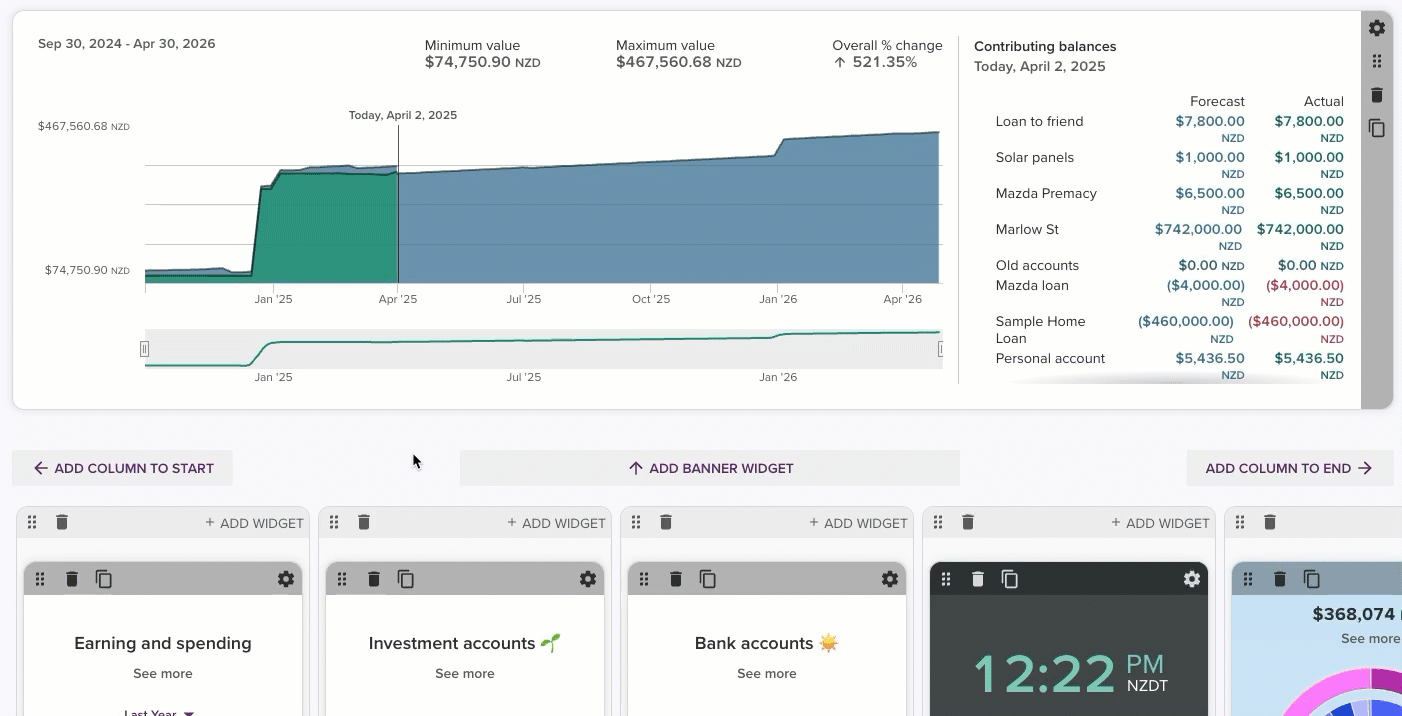The width and height of the screenshot is (1402, 716).
Task: Delete the first dashboard column
Action: (62, 522)
